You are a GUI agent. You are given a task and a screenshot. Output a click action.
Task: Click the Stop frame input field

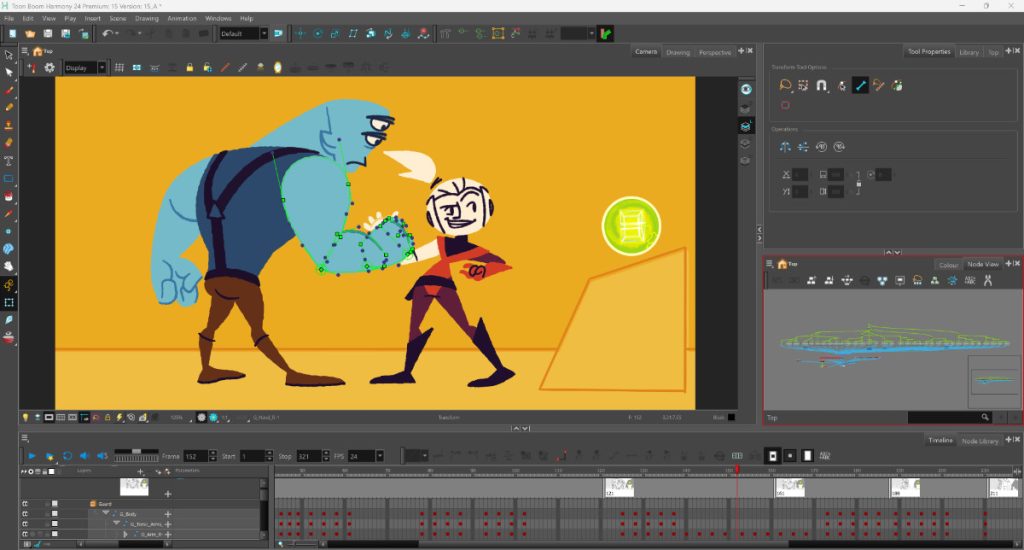coord(309,456)
